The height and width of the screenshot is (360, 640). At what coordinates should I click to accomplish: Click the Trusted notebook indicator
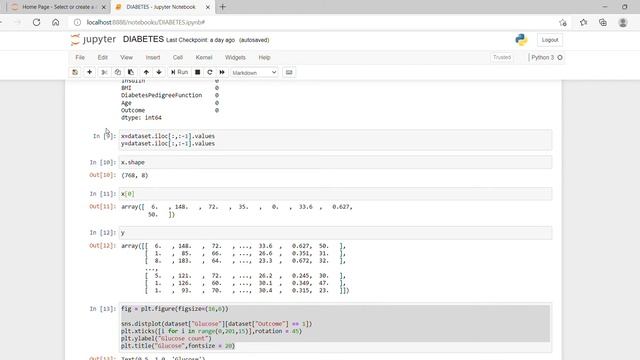[502, 58]
